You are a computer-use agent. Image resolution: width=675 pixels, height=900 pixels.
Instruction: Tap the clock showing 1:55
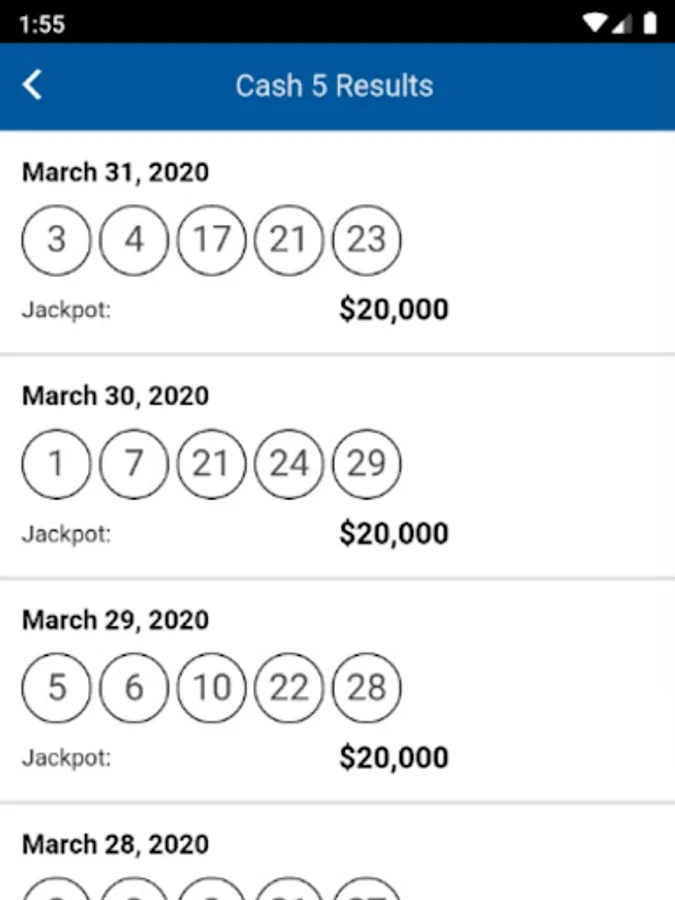pyautogui.click(x=42, y=23)
